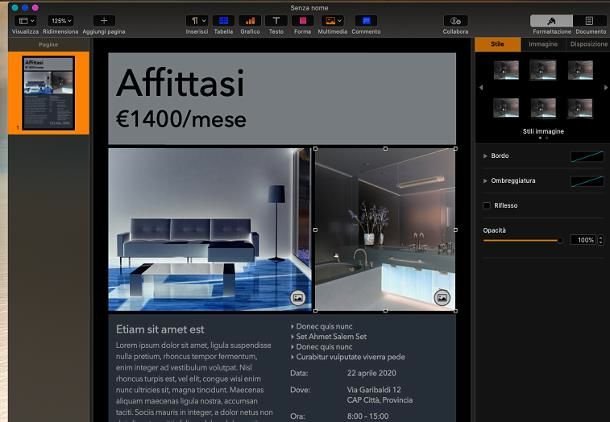The height and width of the screenshot is (422, 610).
Task: Insert a shape with Forma icon
Action: tap(302, 21)
